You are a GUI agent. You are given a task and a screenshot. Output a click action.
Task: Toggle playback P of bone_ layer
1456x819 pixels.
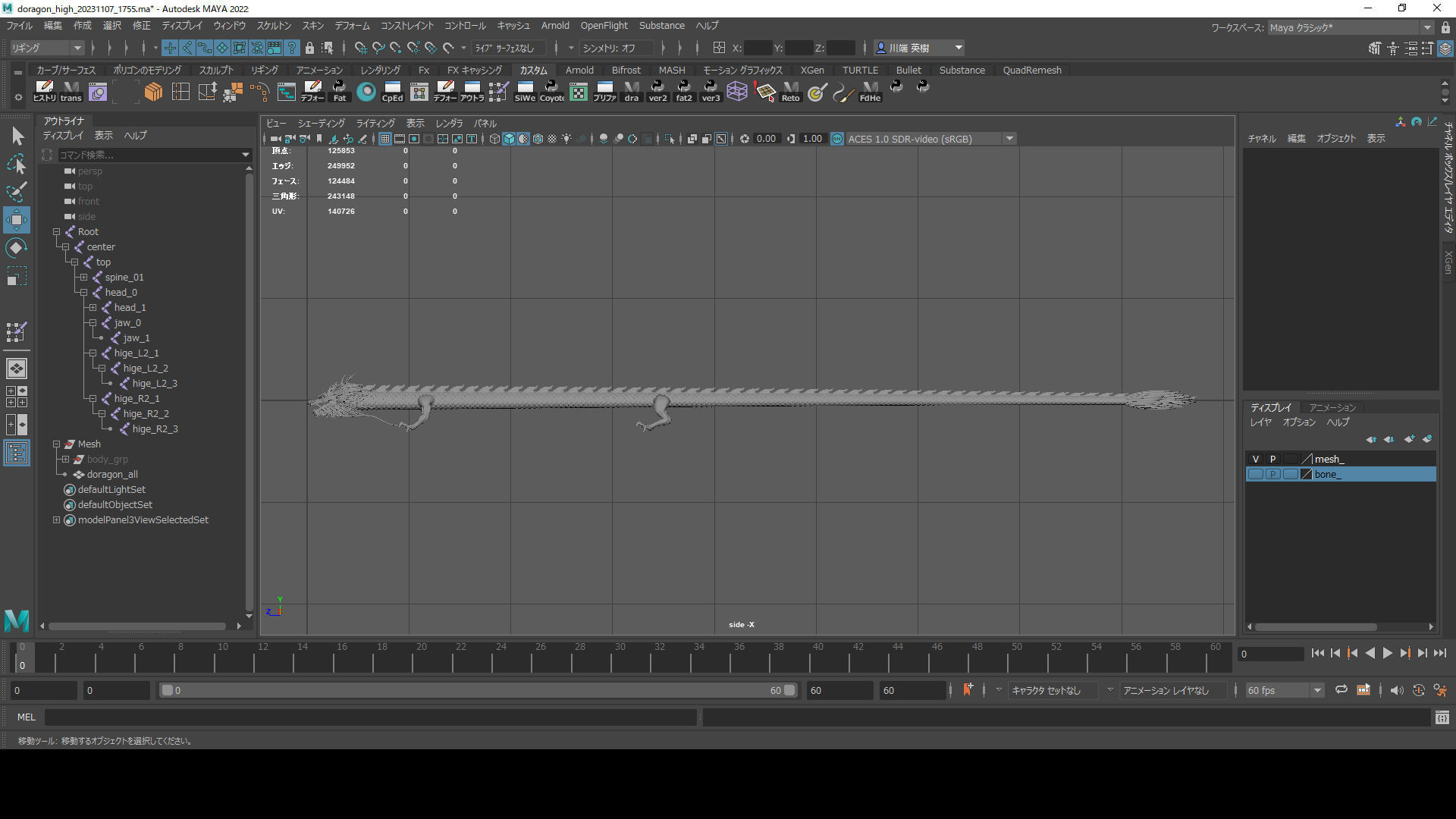(x=1272, y=474)
